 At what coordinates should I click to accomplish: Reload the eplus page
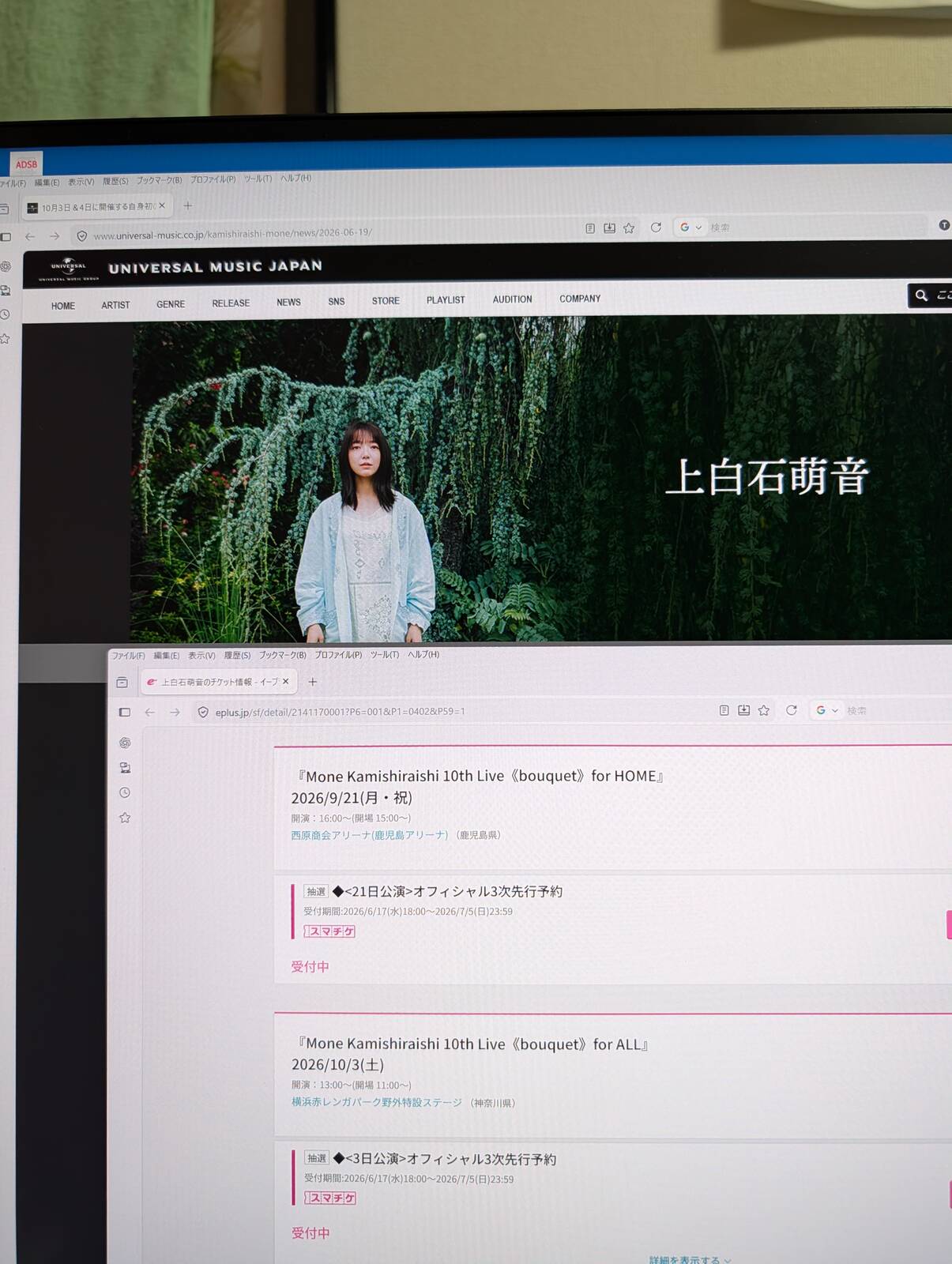(791, 710)
